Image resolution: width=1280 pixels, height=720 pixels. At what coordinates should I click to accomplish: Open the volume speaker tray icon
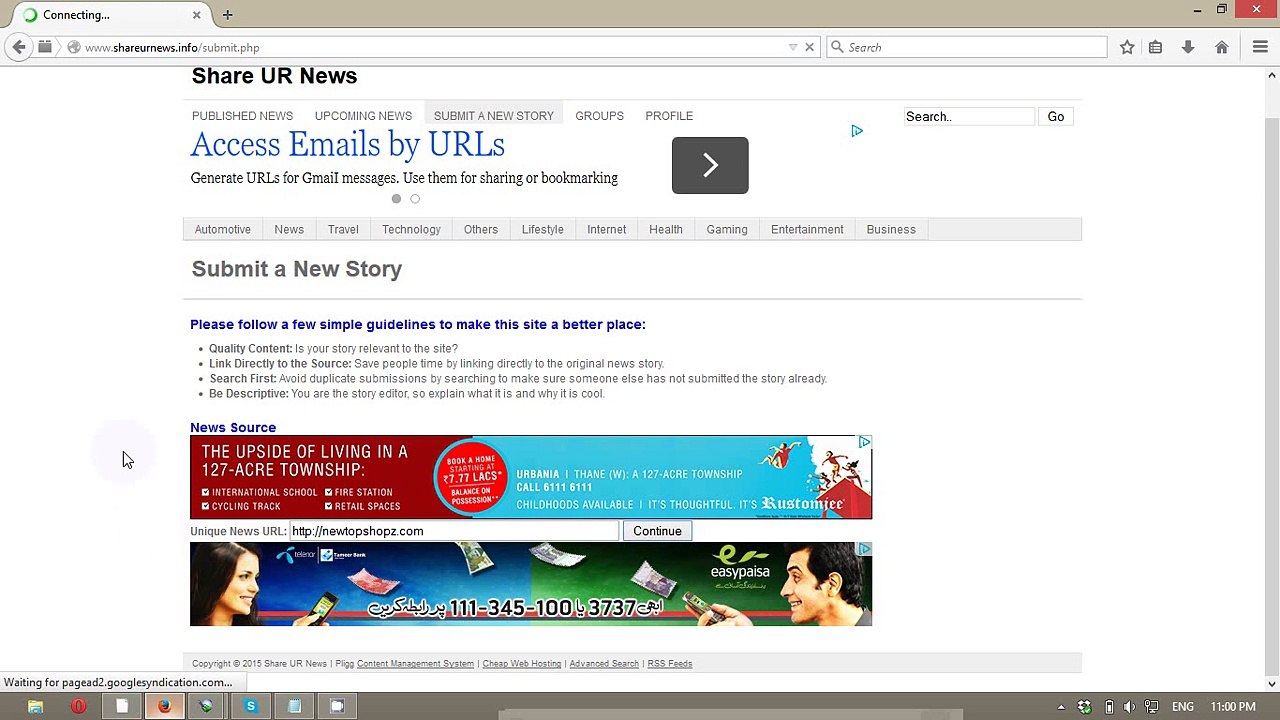[x=1129, y=707]
